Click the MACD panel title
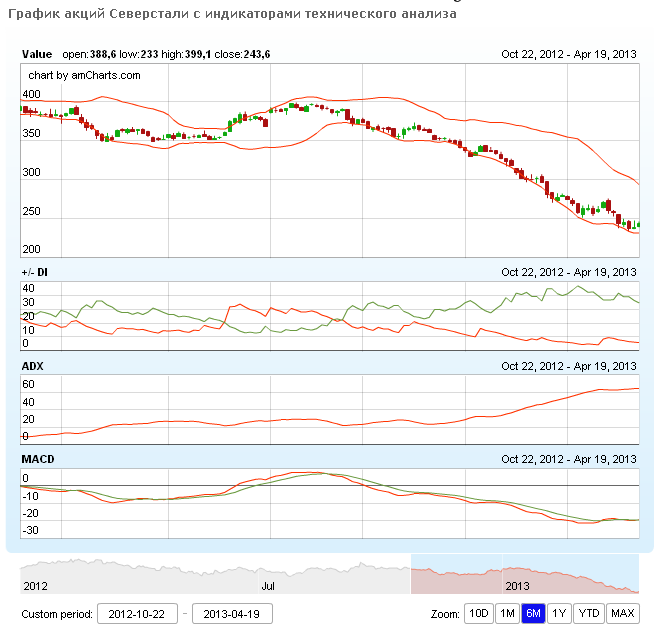This screenshot has width=667, height=633. point(38,459)
